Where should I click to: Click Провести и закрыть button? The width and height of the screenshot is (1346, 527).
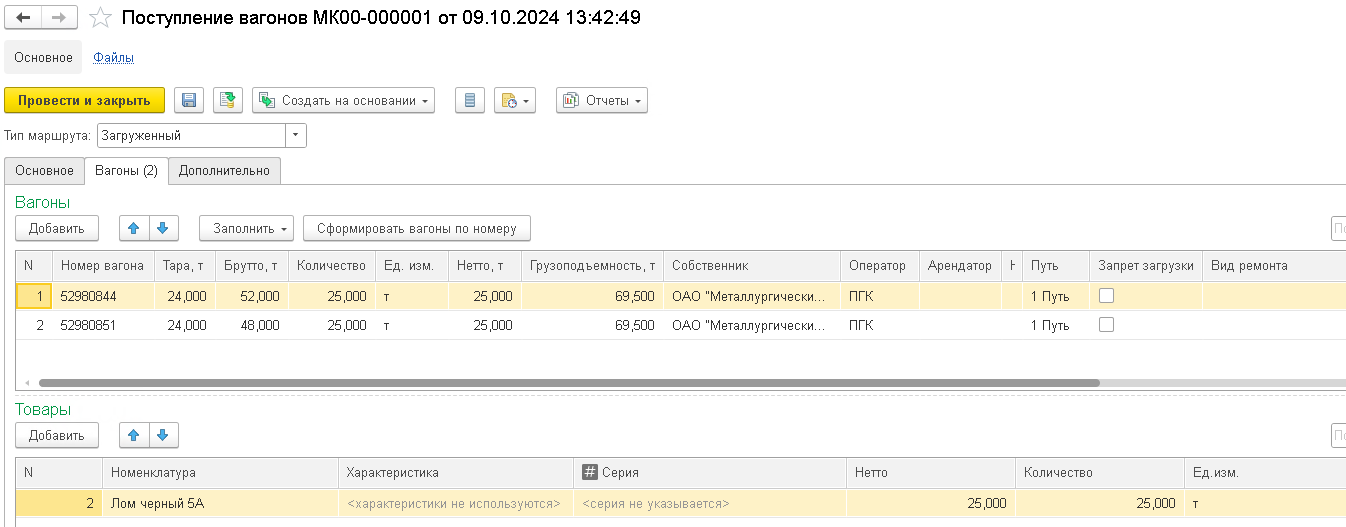coord(84,100)
